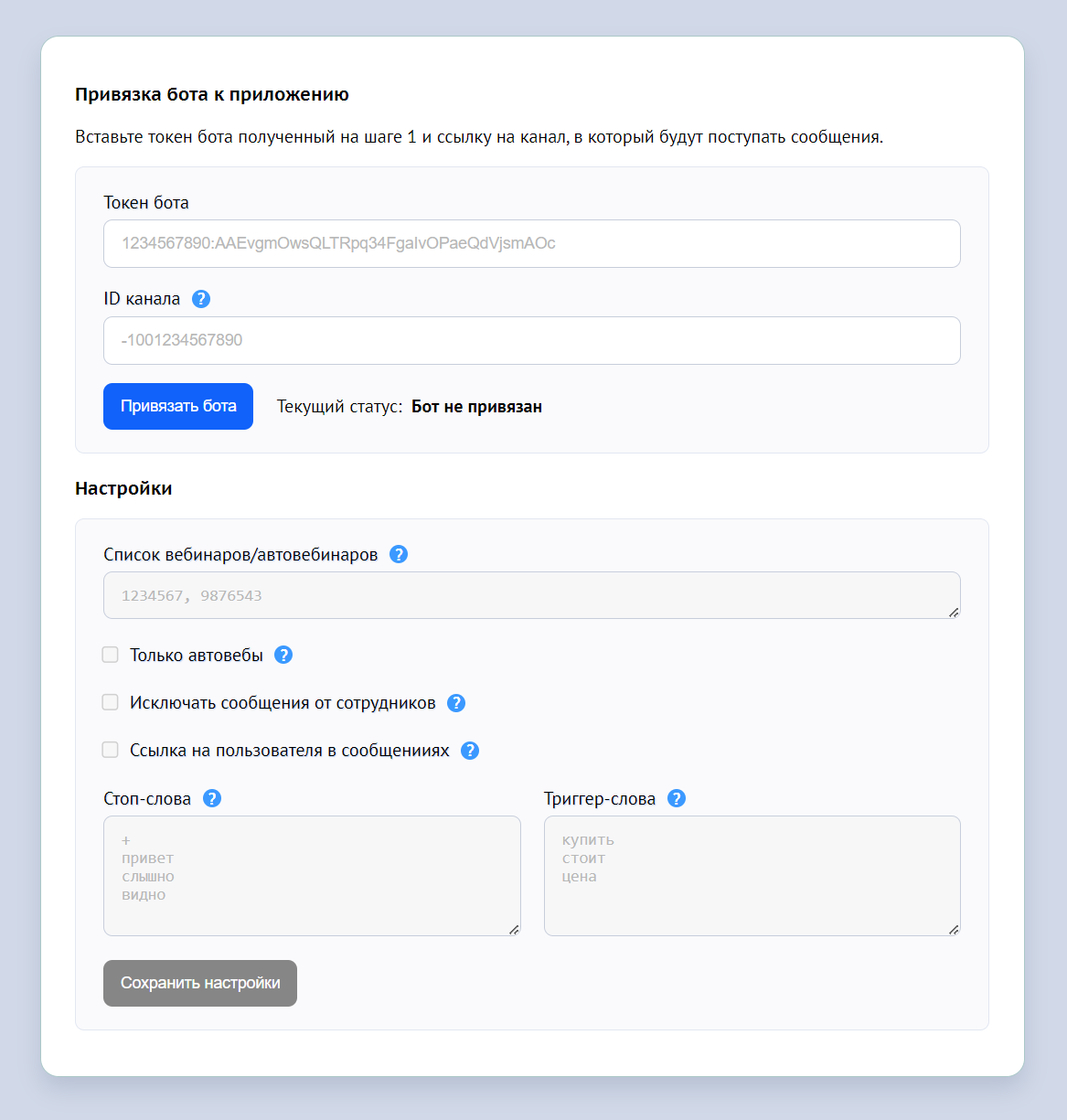Show help for Список вебинаров/автовебинаров
The height and width of the screenshot is (1120, 1067).
coord(399,554)
